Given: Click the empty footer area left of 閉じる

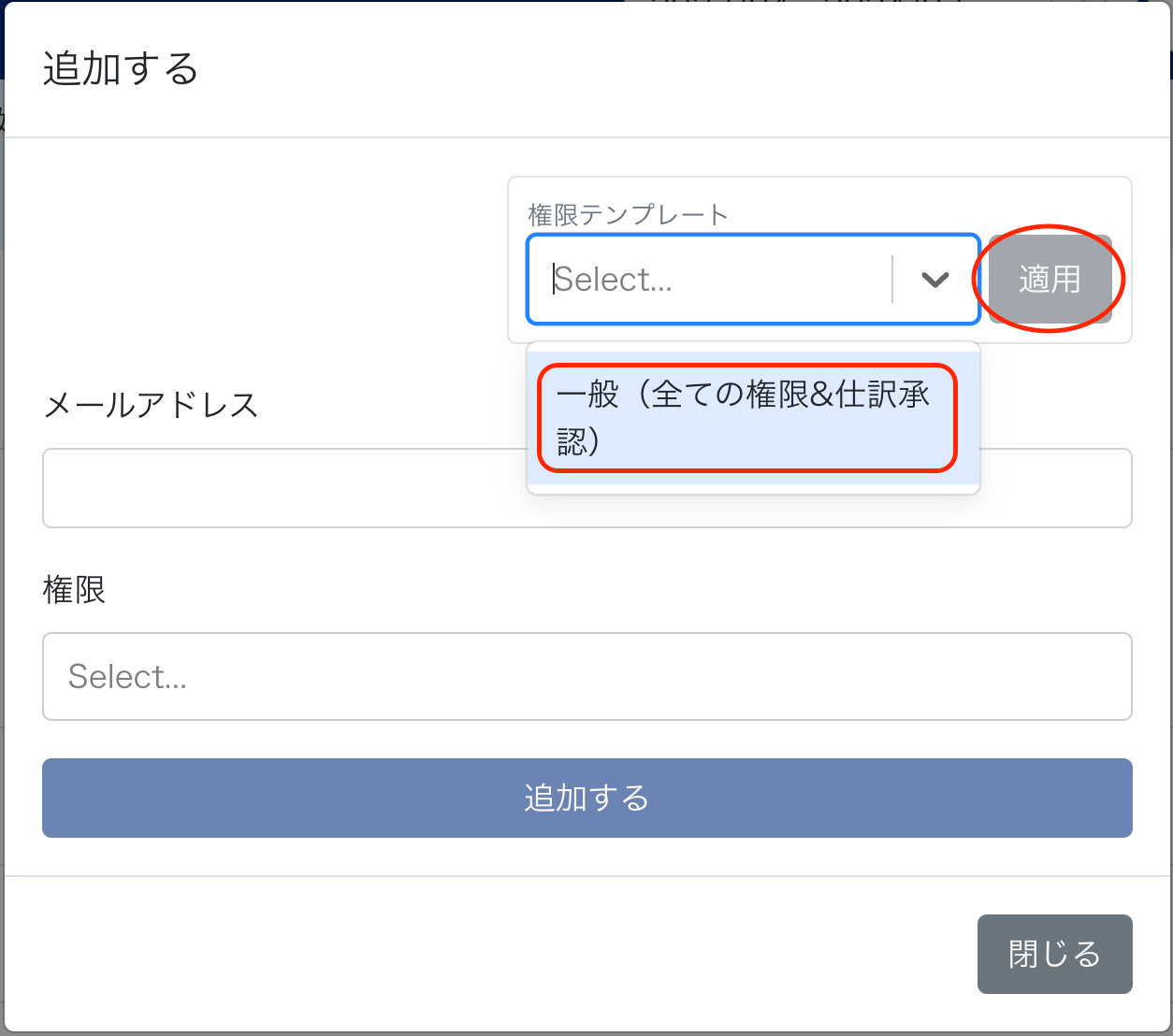Looking at the screenshot, I should tap(468, 954).
